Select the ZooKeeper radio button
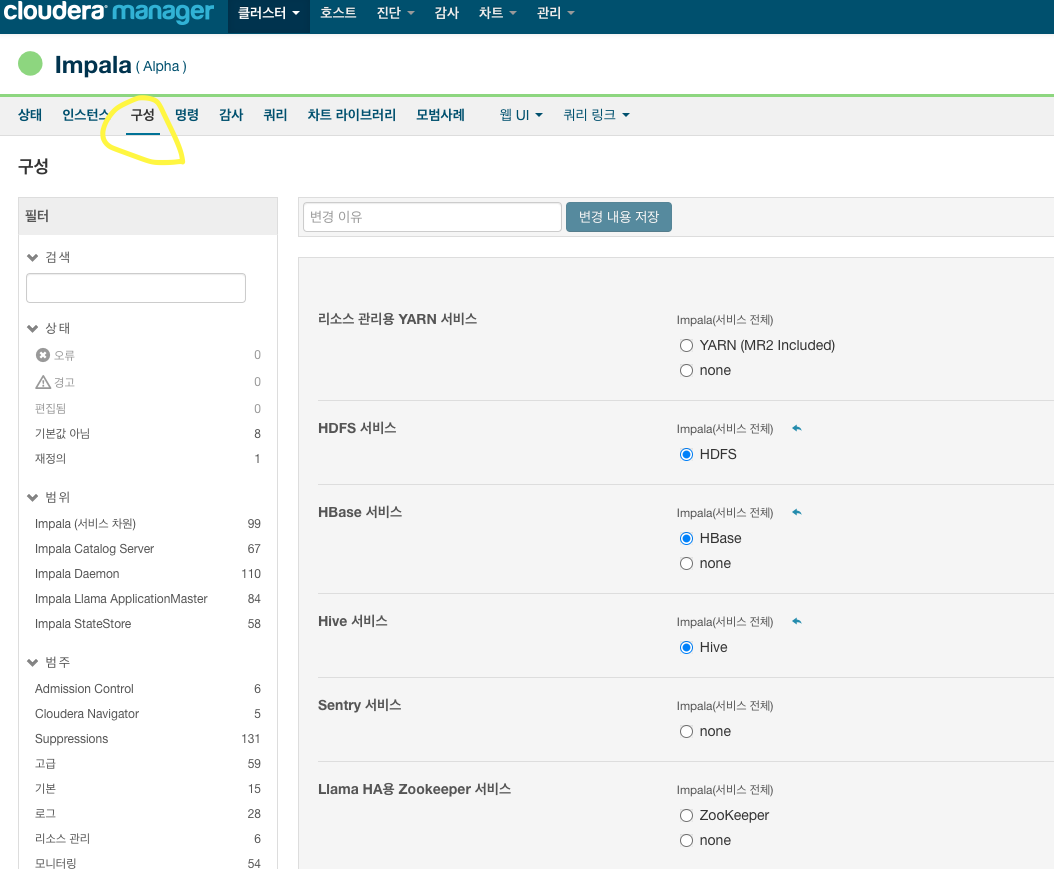The width and height of the screenshot is (1054, 869). (686, 815)
